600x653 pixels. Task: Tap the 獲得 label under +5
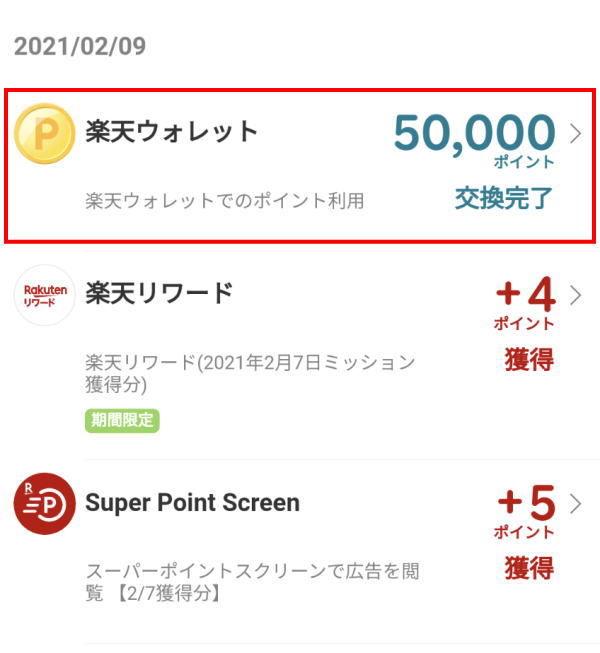[x=529, y=568]
